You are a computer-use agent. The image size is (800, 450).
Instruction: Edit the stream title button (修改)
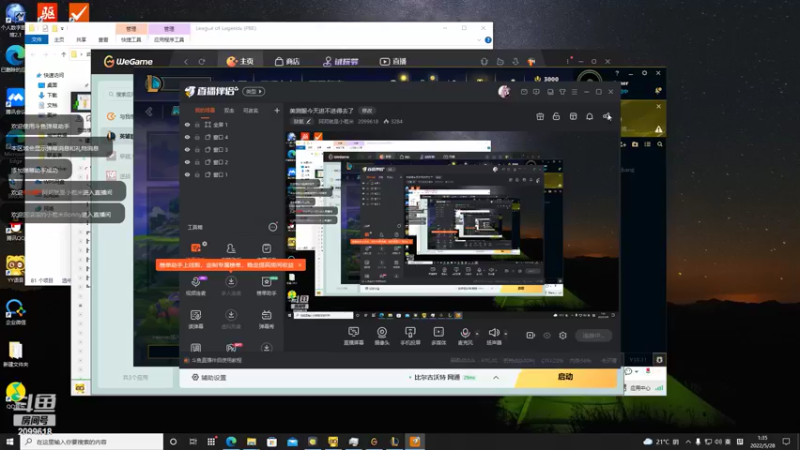pyautogui.click(x=367, y=111)
